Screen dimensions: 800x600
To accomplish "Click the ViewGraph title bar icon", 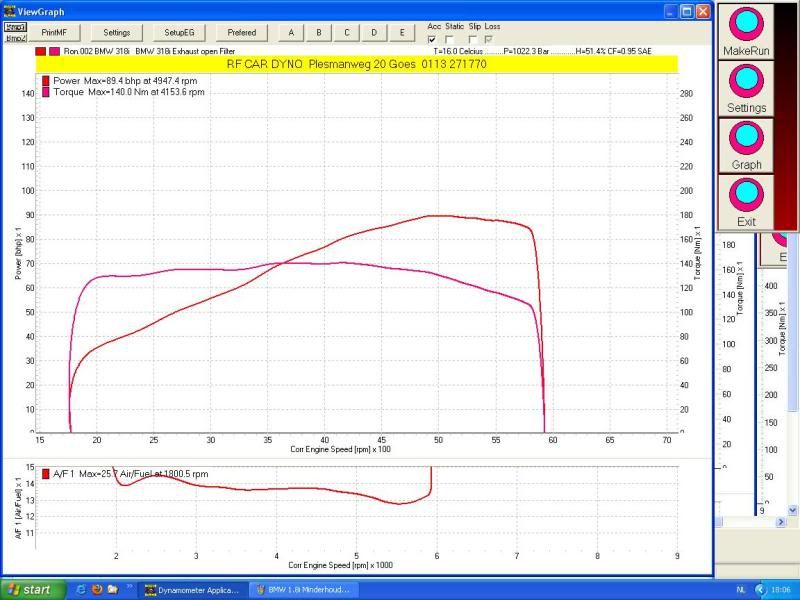I will [9, 11].
